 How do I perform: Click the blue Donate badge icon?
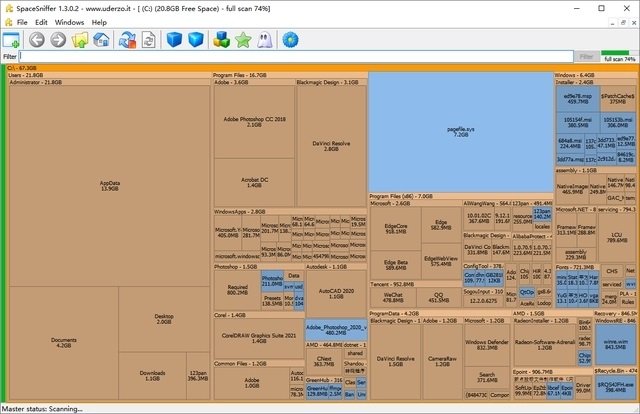point(291,40)
